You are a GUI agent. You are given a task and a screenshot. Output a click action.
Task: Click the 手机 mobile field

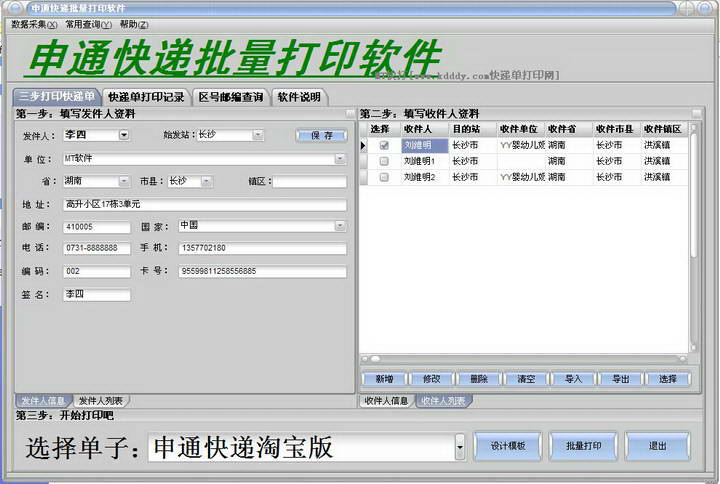(262, 248)
